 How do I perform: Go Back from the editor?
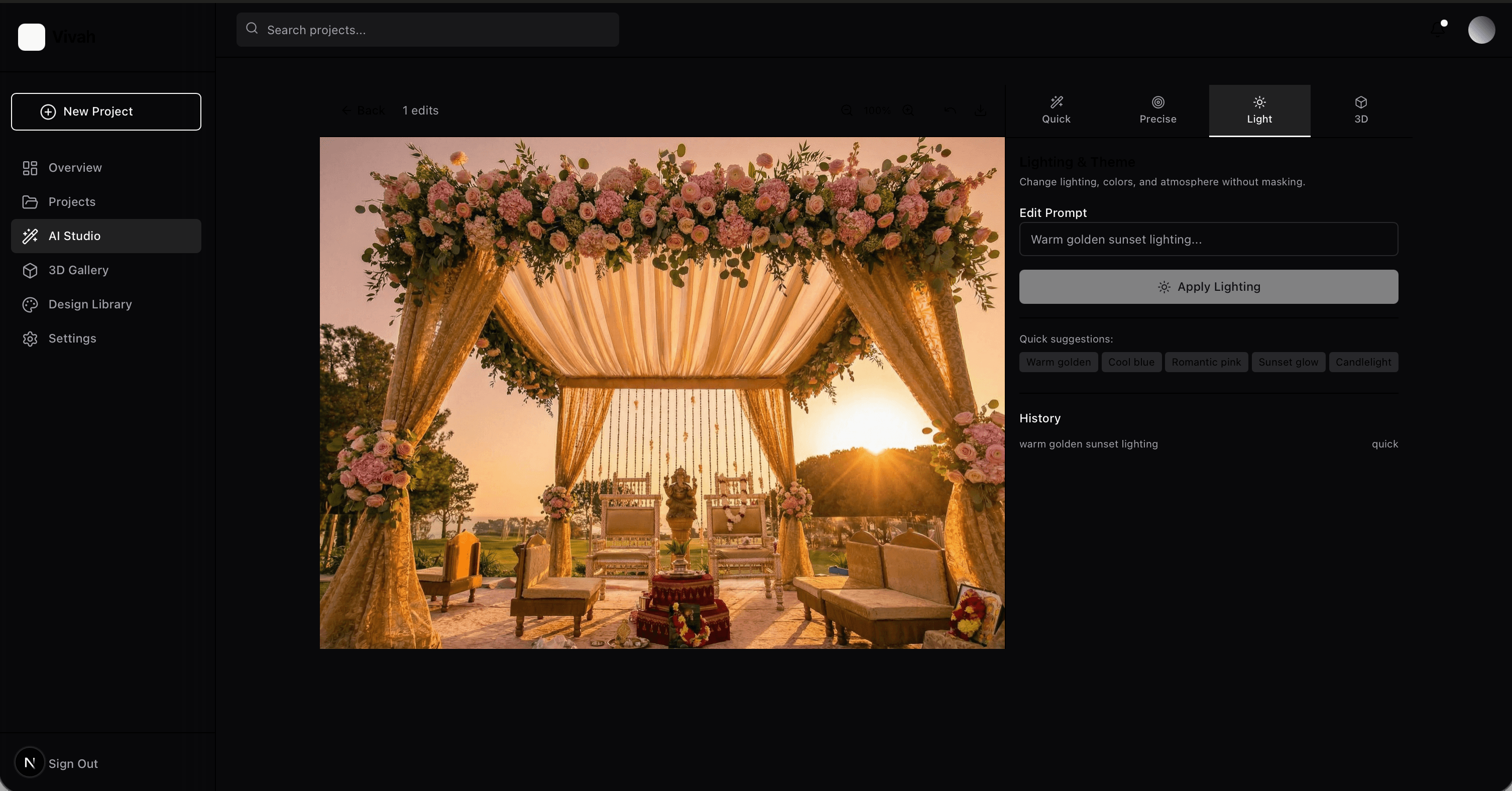point(364,110)
